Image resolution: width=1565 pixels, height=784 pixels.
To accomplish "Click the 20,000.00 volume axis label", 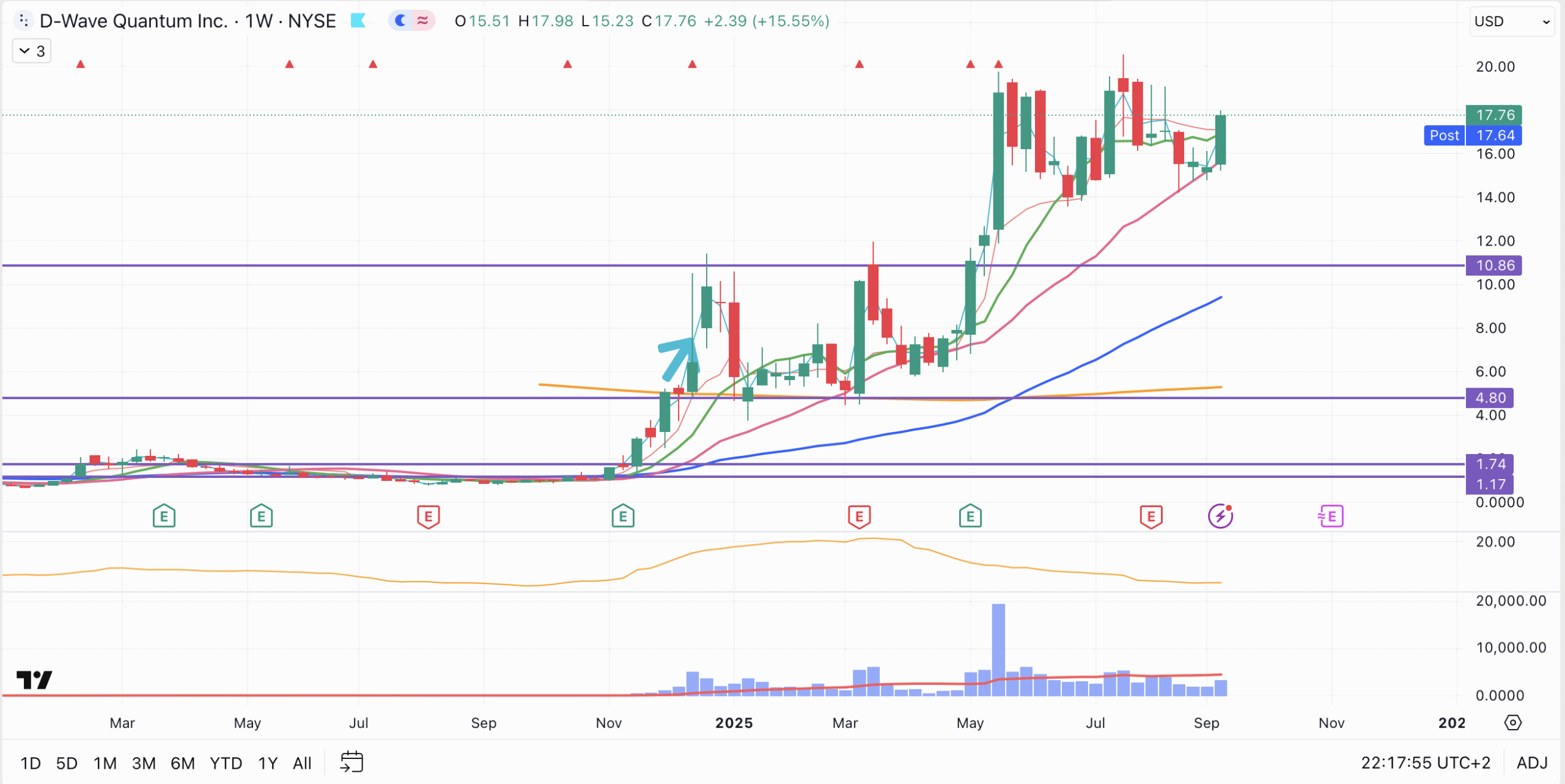I will pyautogui.click(x=1511, y=601).
